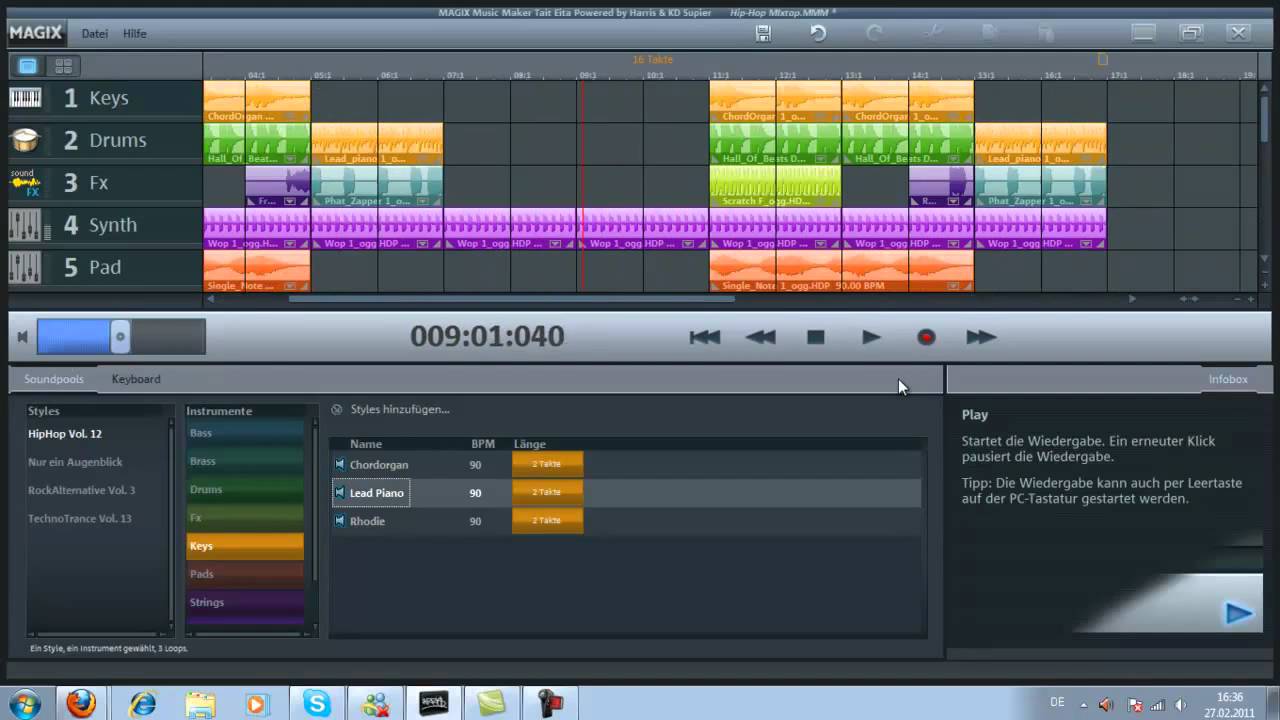Select the Bass instrument color bar
The image size is (1280, 720).
pos(245,433)
